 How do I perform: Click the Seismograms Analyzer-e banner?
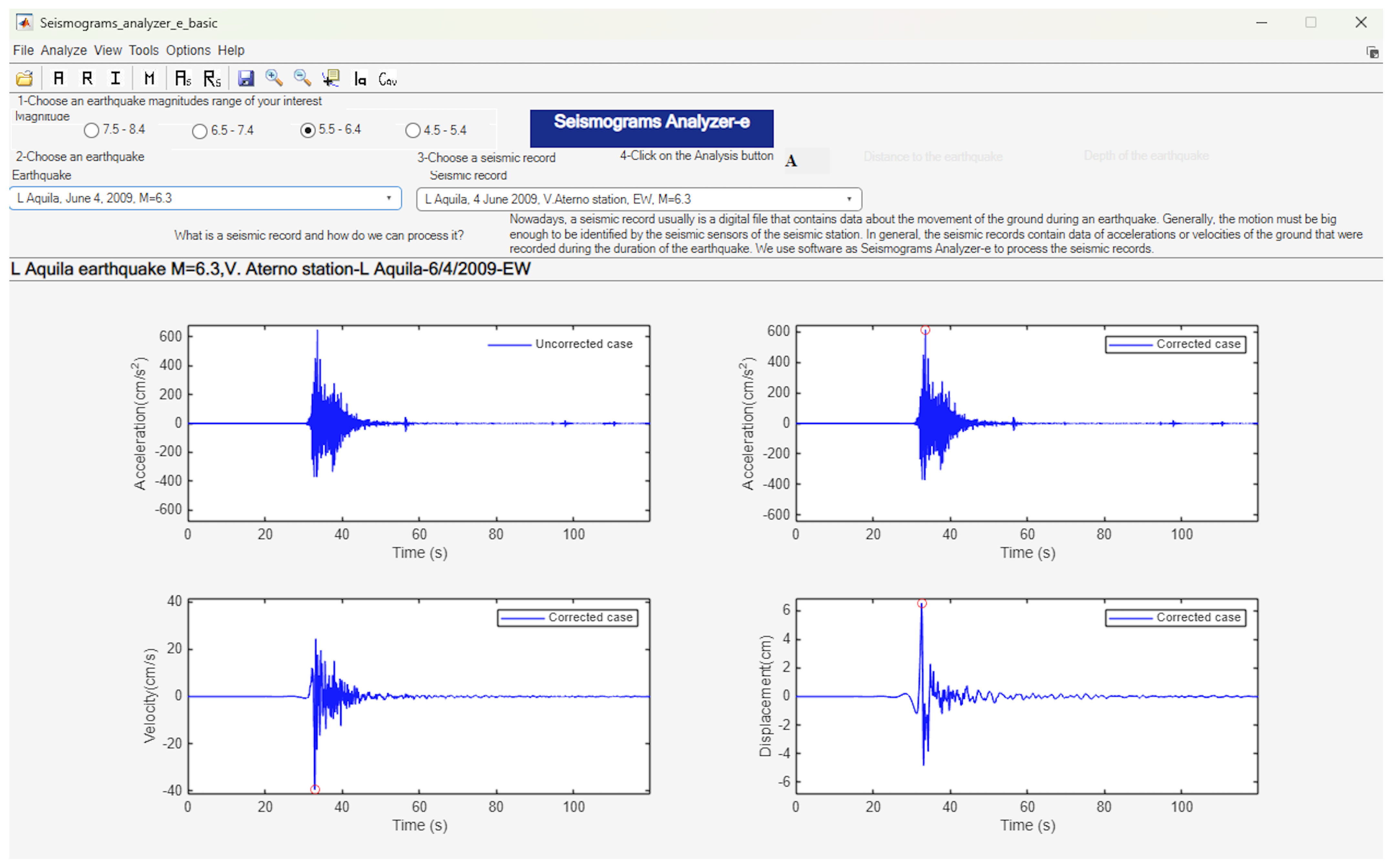[x=651, y=129]
